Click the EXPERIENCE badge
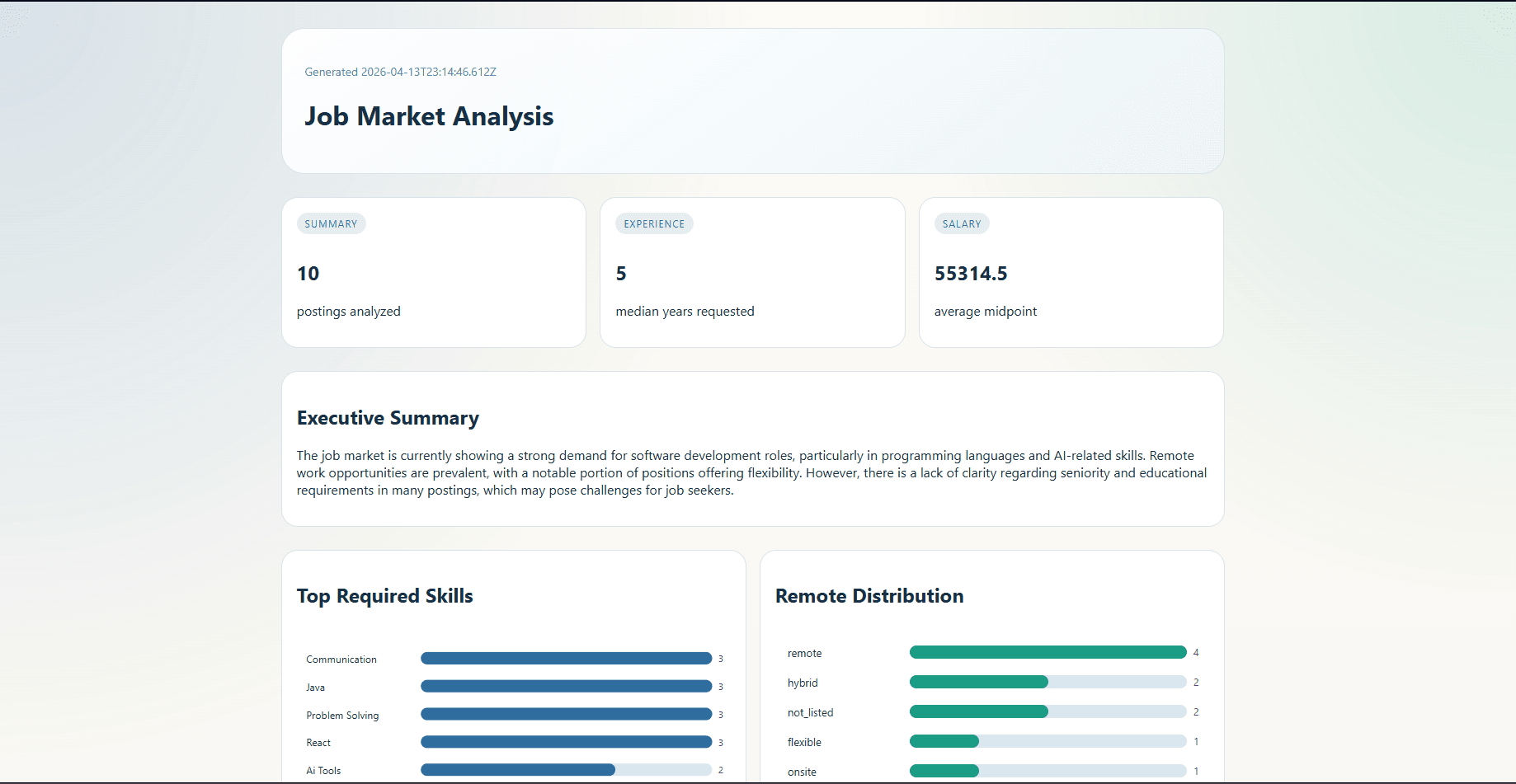Viewport: 1516px width, 784px height. coord(654,223)
